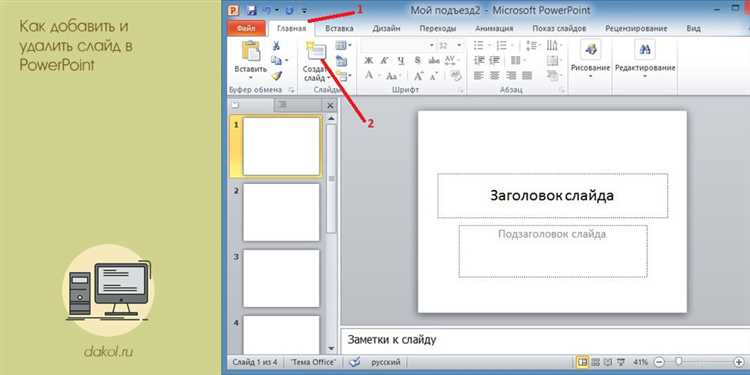Toggle italic К formatting
The image size is (750, 375).
pyautogui.click(x=385, y=61)
